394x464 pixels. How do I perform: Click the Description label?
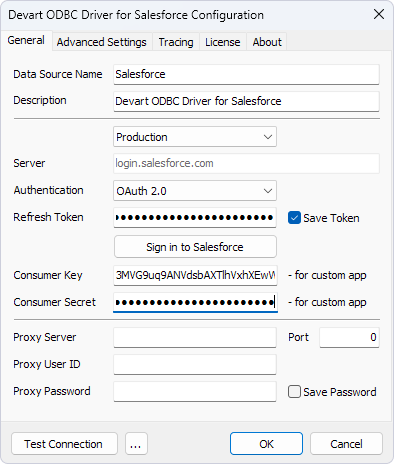(40, 100)
